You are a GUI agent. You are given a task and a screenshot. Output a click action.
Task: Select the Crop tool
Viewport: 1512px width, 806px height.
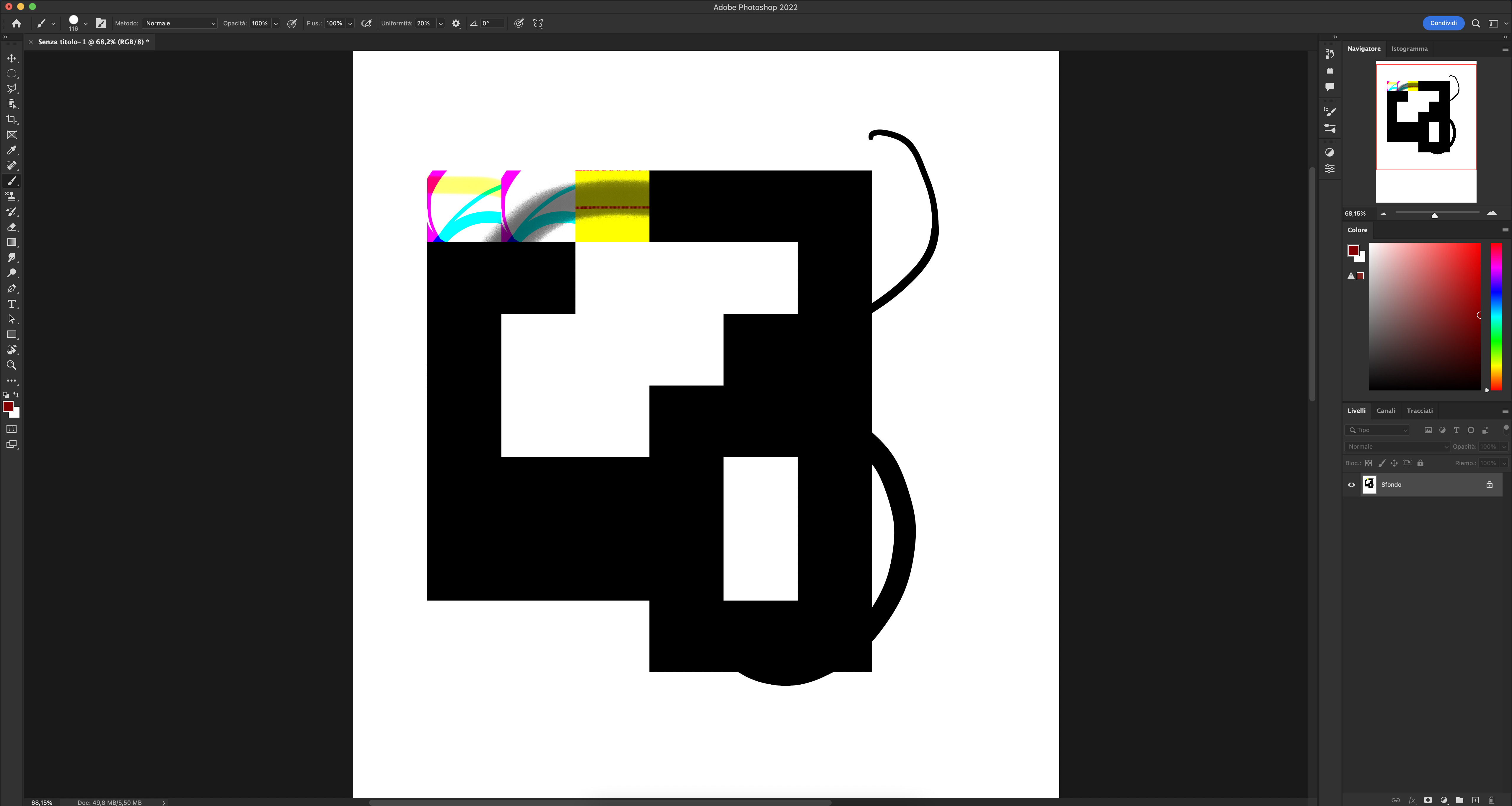tap(12, 119)
